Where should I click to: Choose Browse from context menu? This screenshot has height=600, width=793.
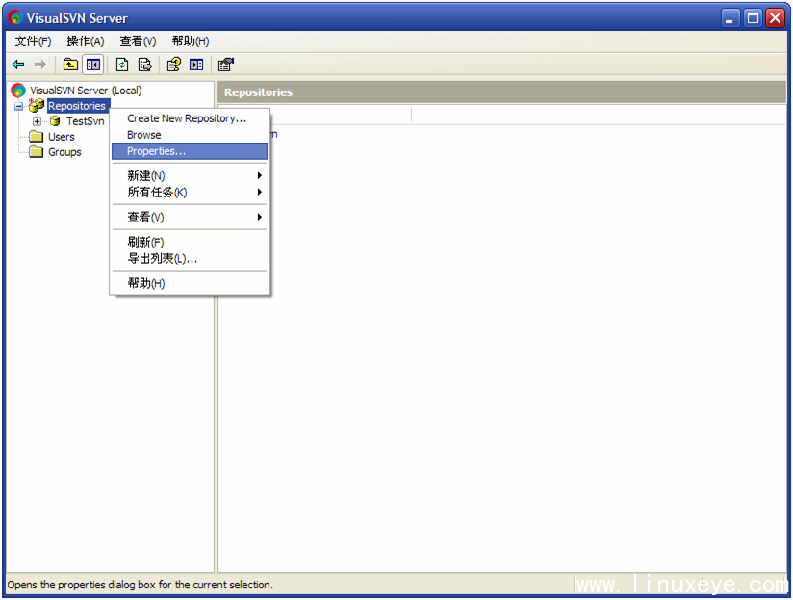coord(190,135)
